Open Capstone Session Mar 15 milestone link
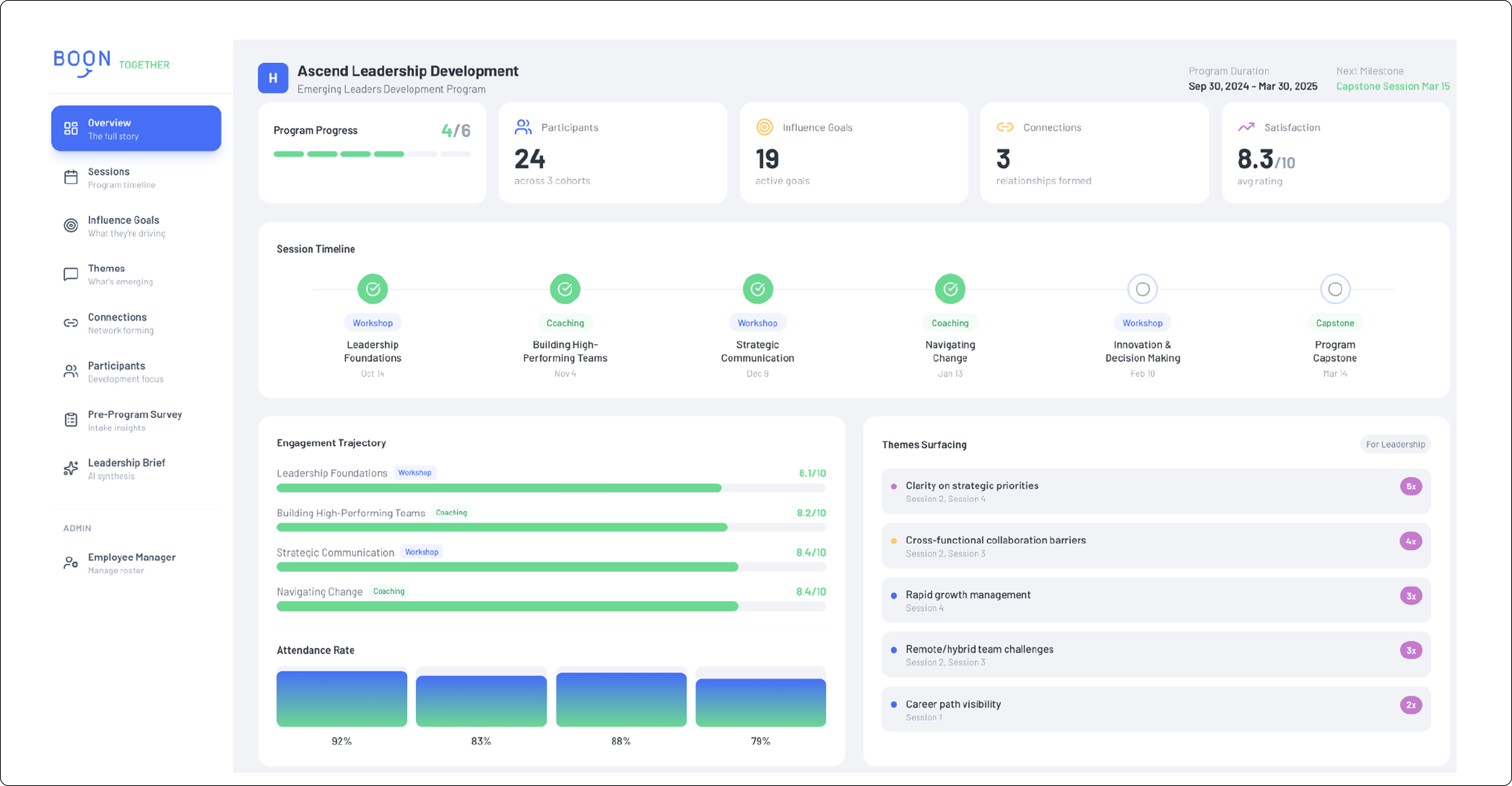This screenshot has width=1512, height=786. pos(1392,86)
